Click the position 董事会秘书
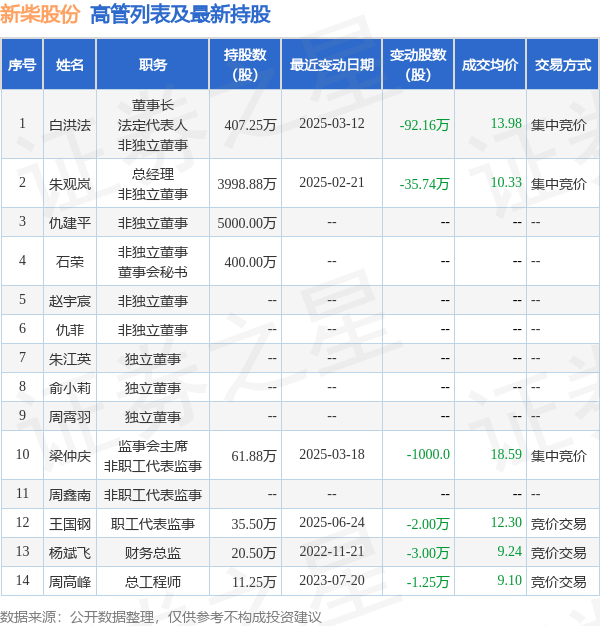This screenshot has height=626, width=600. tap(152, 272)
